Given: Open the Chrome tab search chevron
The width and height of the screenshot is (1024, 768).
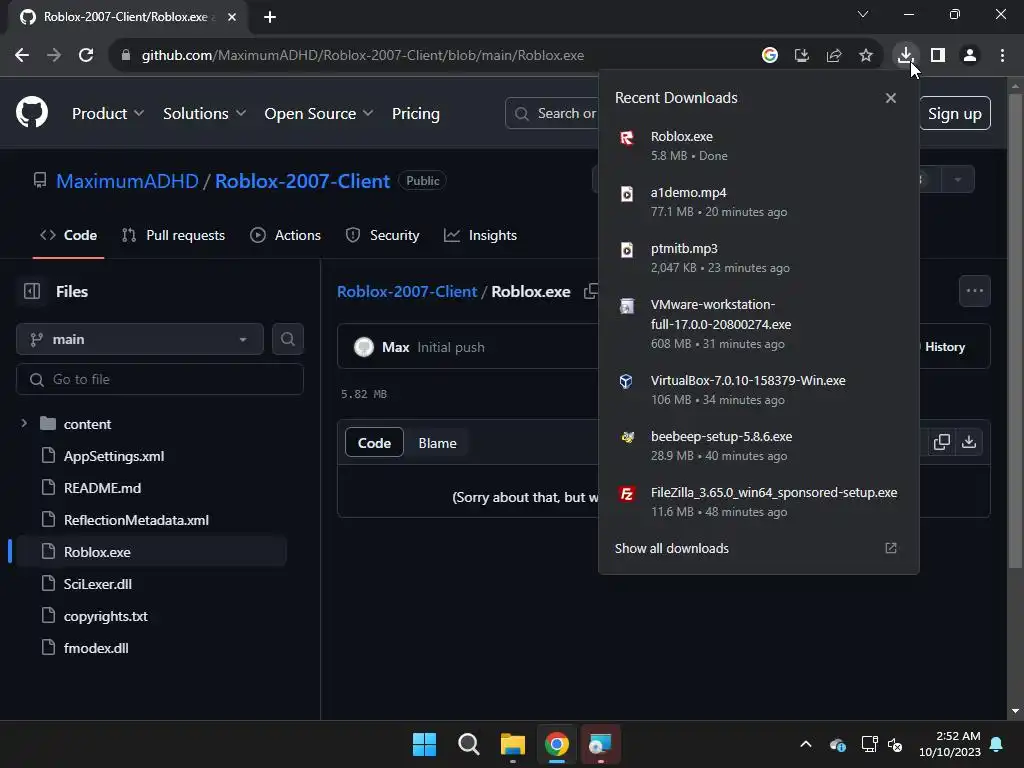Looking at the screenshot, I should tap(862, 14).
